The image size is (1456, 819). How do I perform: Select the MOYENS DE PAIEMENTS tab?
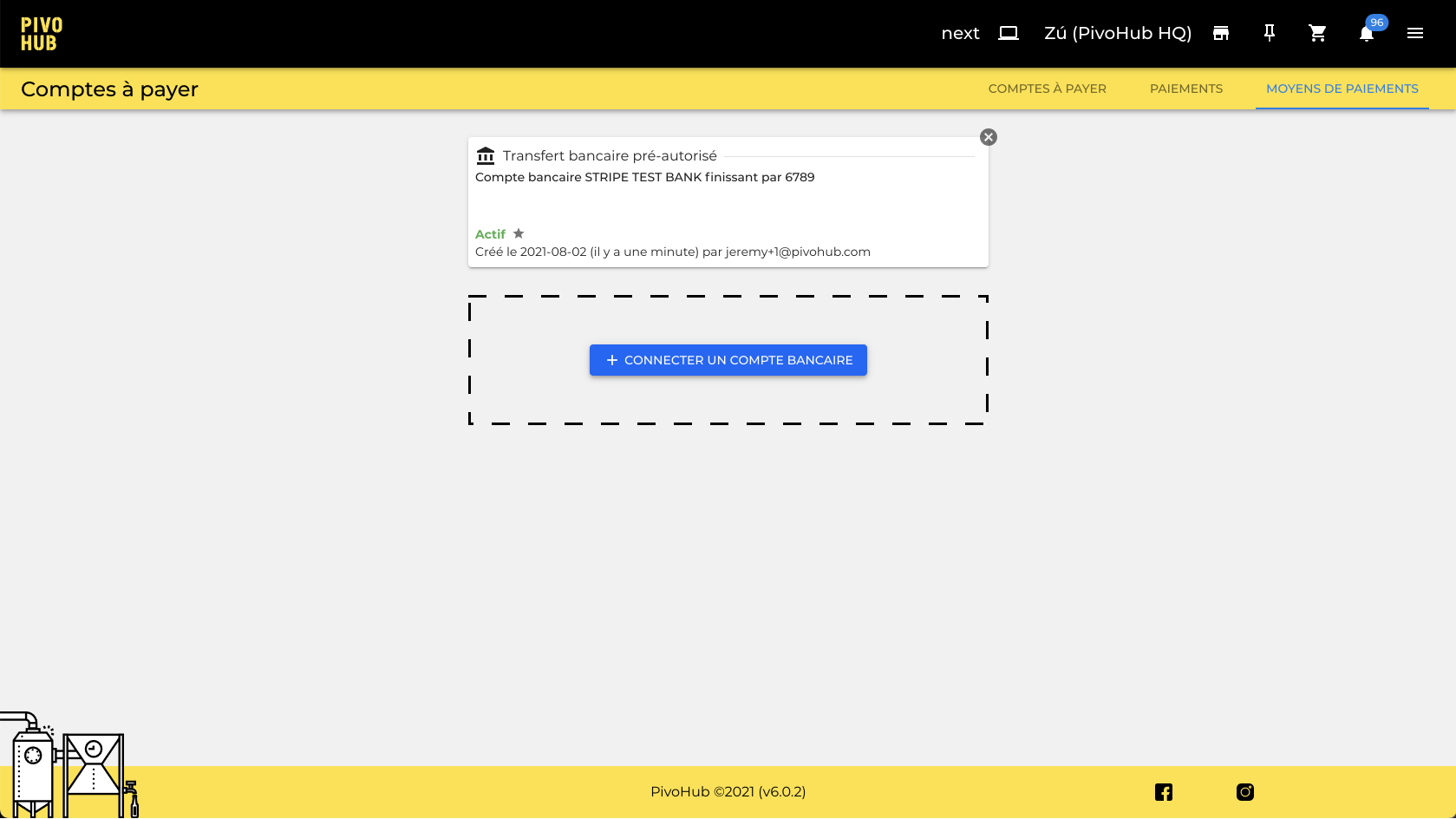(1342, 88)
